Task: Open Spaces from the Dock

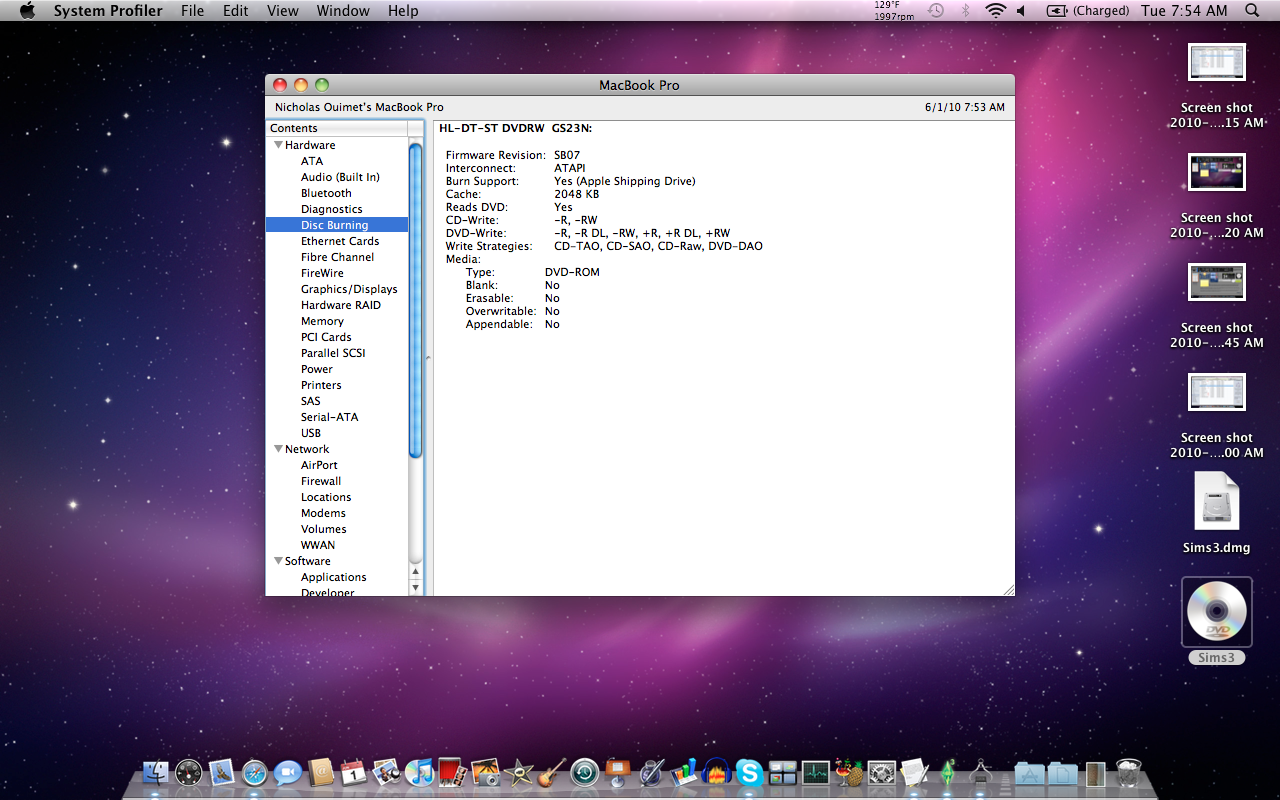Action: 782,772
